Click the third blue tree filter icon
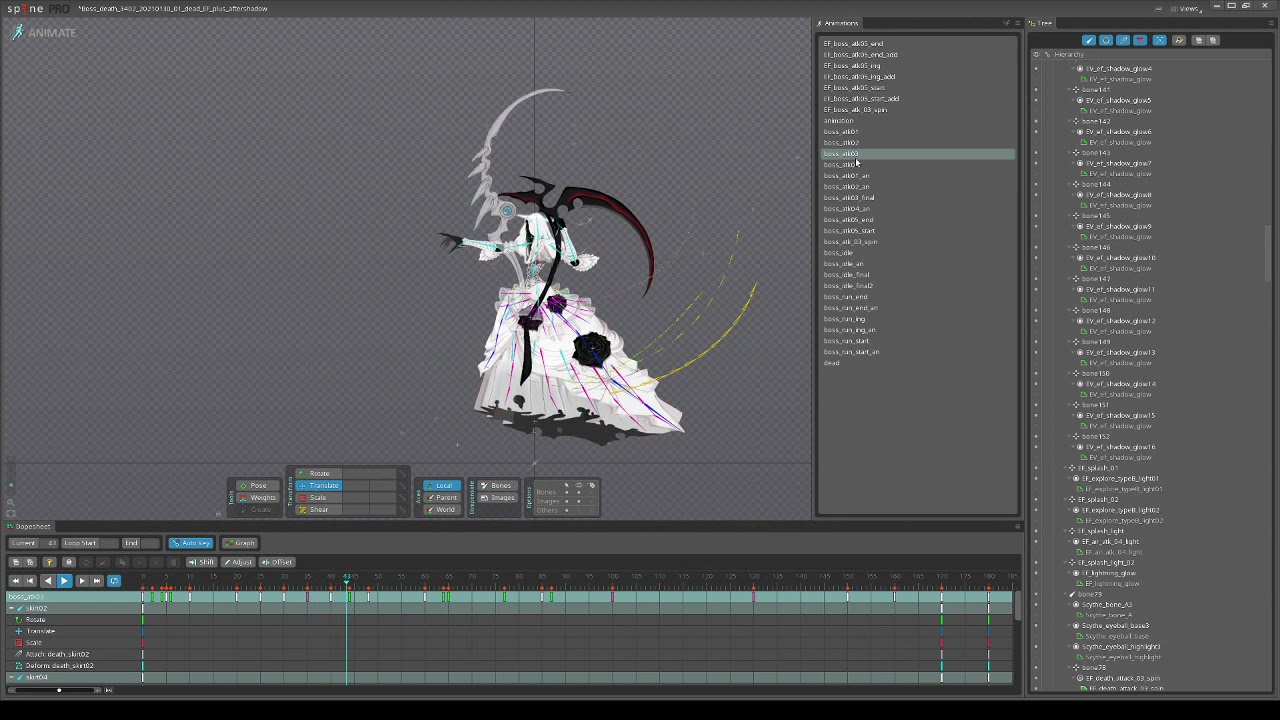Image resolution: width=1280 pixels, height=720 pixels. click(1123, 41)
